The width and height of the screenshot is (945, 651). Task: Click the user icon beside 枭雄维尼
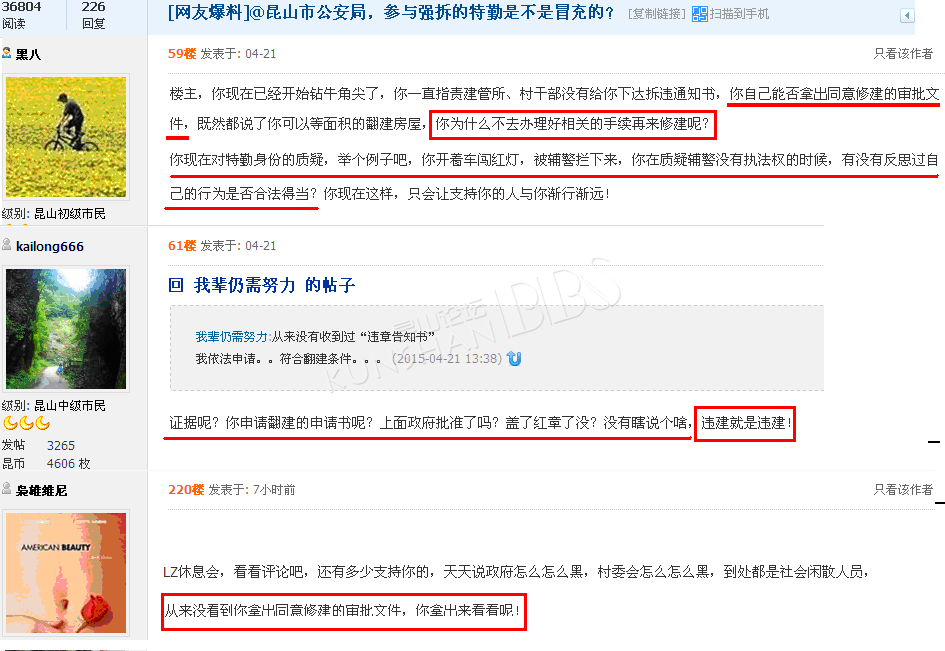(x=7, y=489)
